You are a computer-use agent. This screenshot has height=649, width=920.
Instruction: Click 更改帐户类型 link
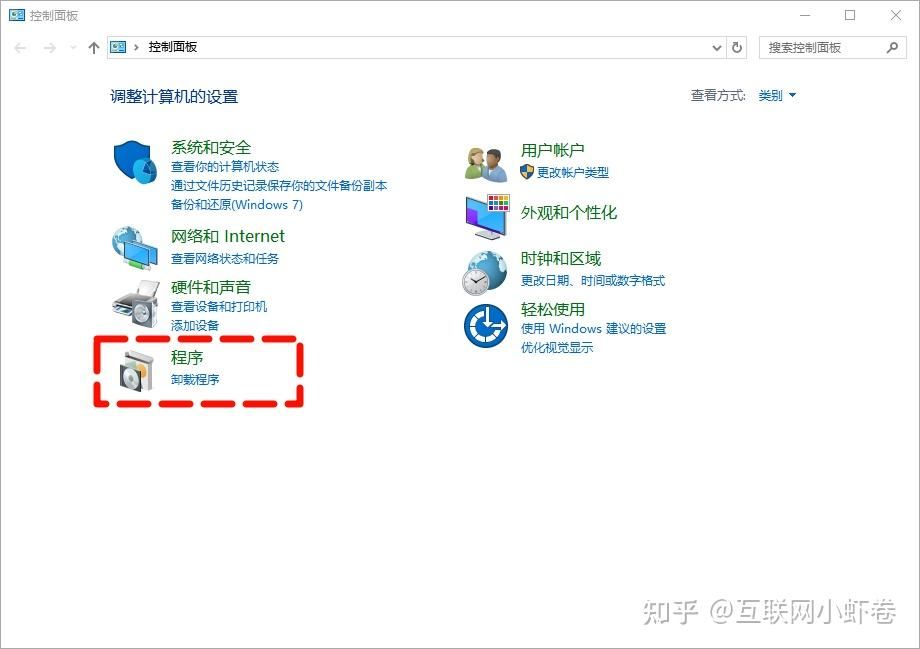pos(572,172)
